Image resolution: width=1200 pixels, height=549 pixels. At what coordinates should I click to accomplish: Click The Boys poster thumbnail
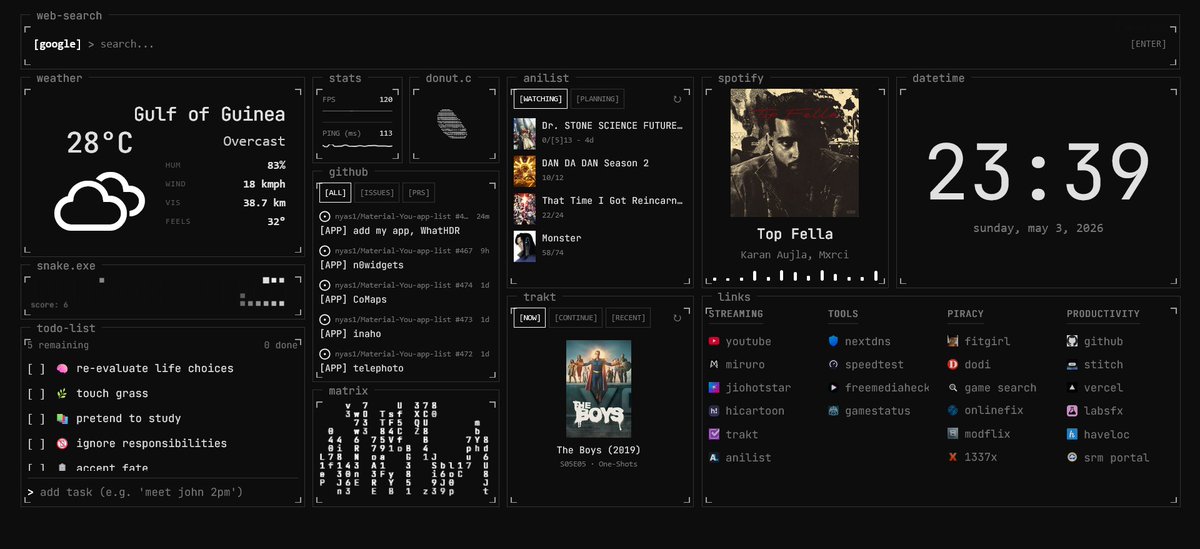click(x=598, y=389)
